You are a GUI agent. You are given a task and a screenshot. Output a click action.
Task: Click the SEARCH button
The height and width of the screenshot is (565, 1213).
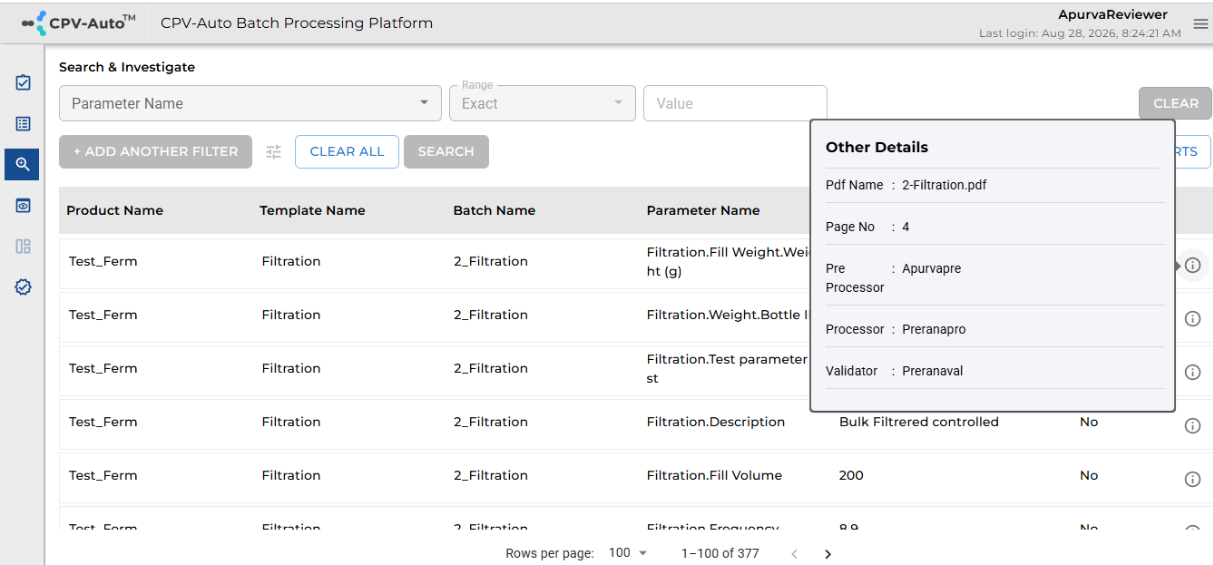pos(446,152)
